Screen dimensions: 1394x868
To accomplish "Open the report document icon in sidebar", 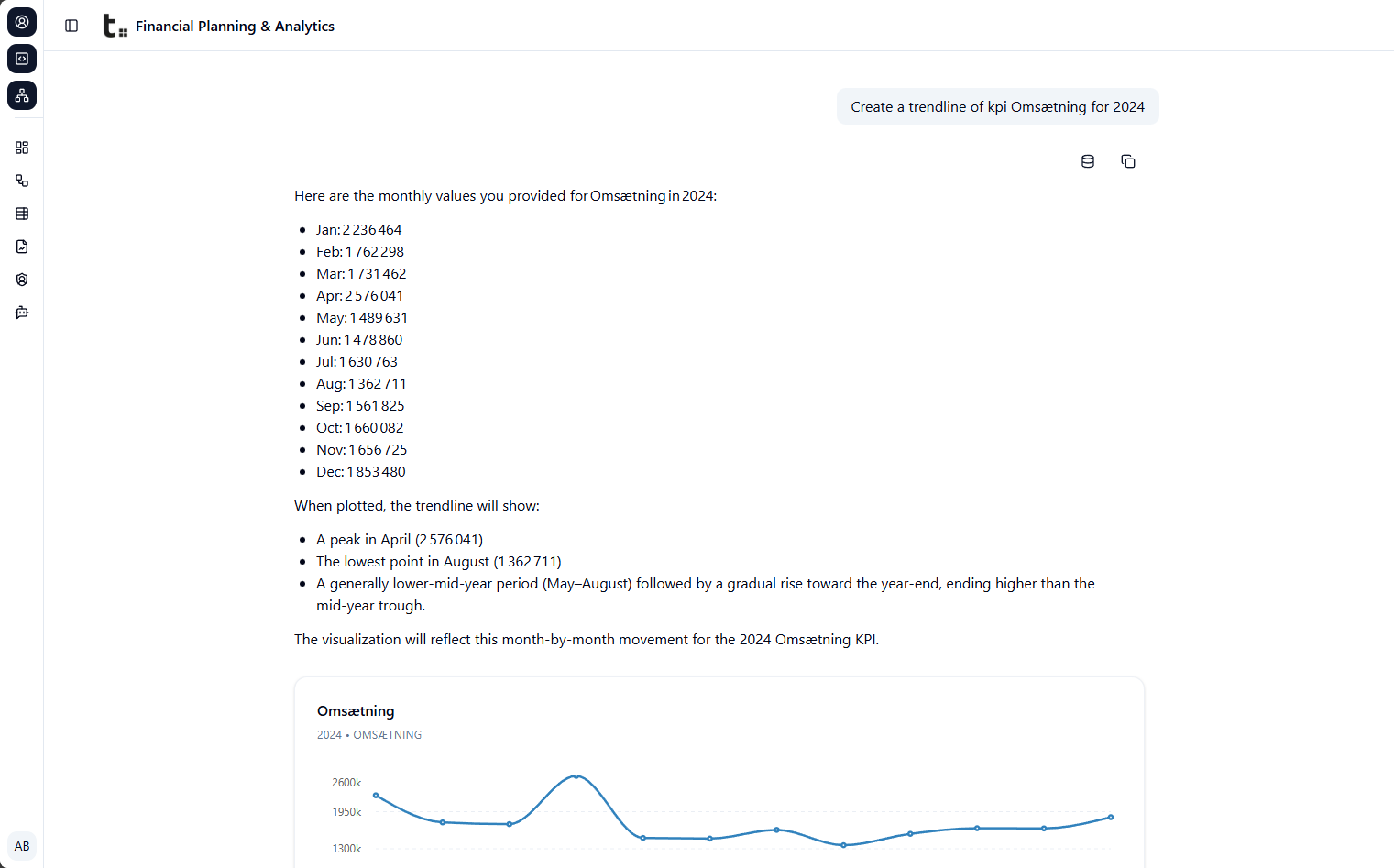I will [x=21, y=246].
